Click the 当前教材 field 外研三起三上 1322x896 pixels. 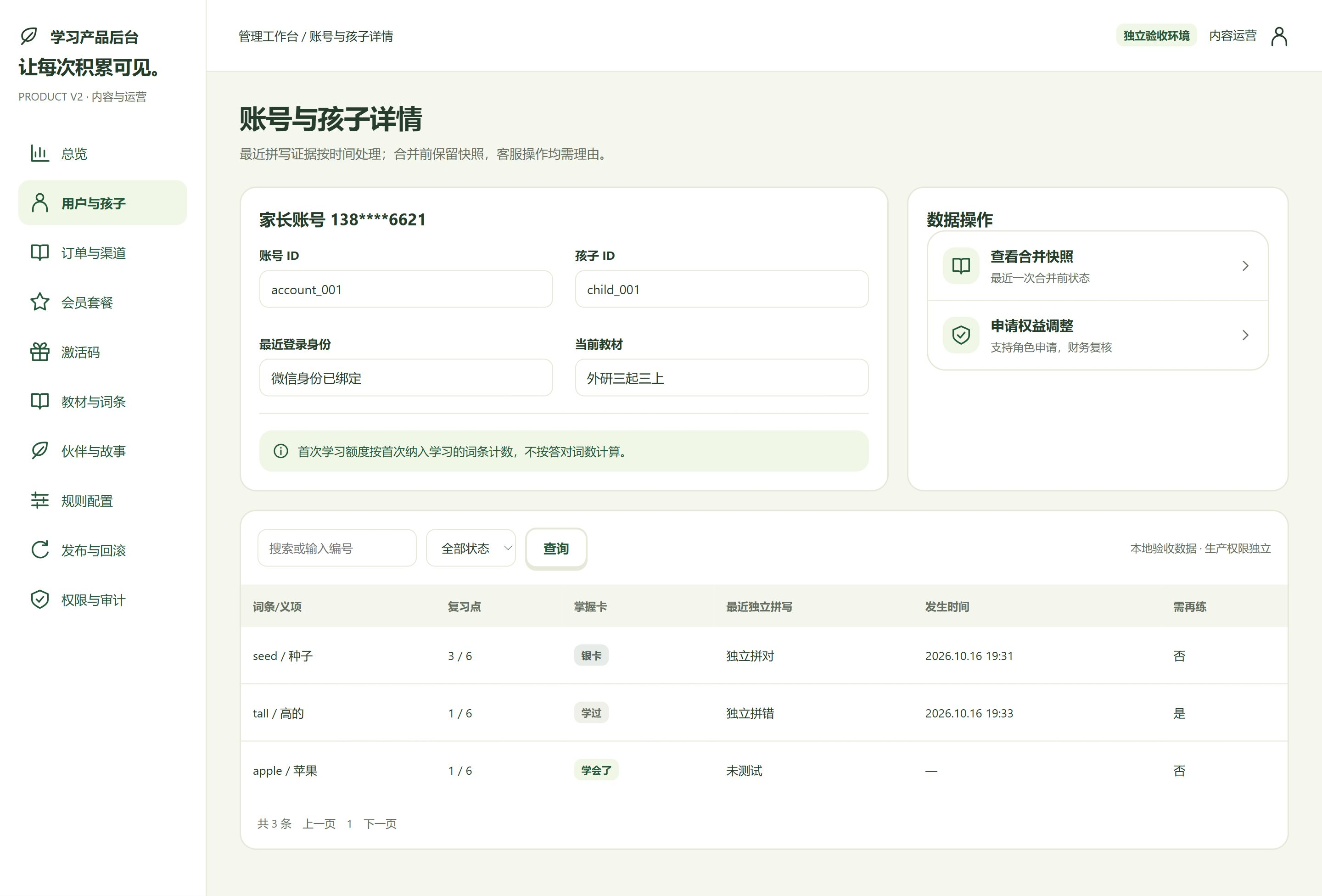pos(721,378)
